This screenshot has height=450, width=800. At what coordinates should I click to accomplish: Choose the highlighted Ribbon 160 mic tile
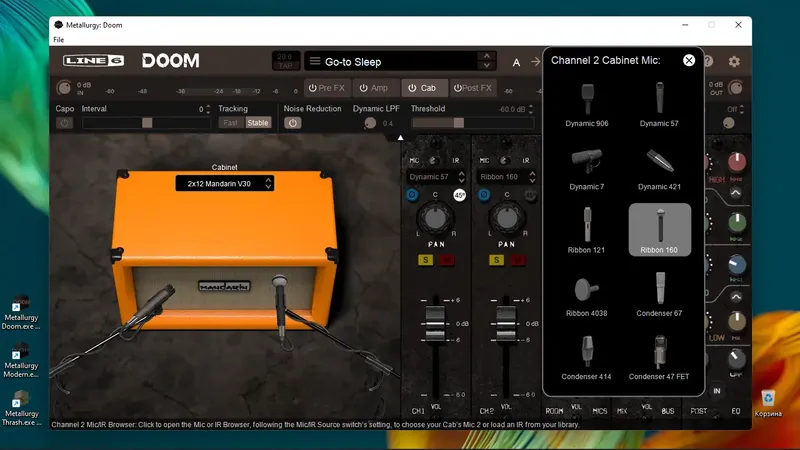click(660, 230)
